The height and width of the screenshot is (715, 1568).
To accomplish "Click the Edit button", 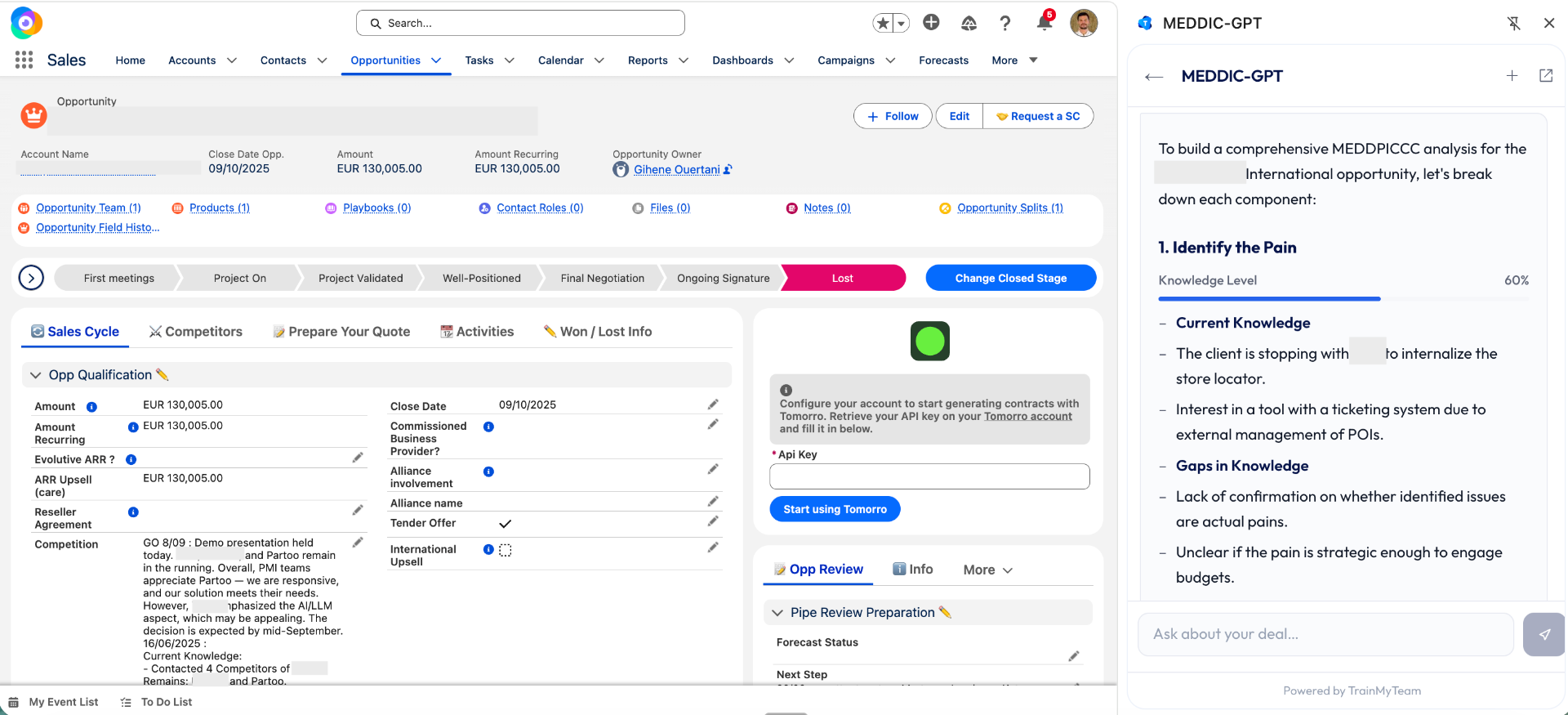I will tap(960, 116).
